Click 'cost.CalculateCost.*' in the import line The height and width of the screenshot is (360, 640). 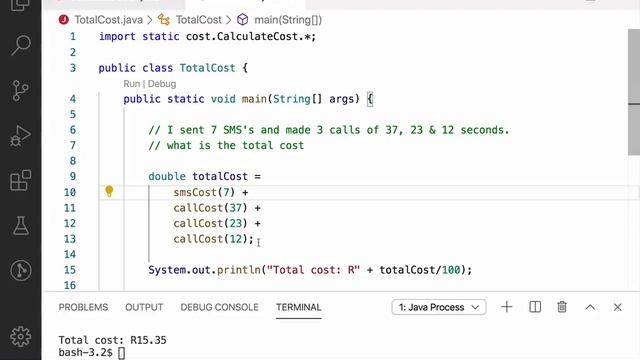[248, 36]
